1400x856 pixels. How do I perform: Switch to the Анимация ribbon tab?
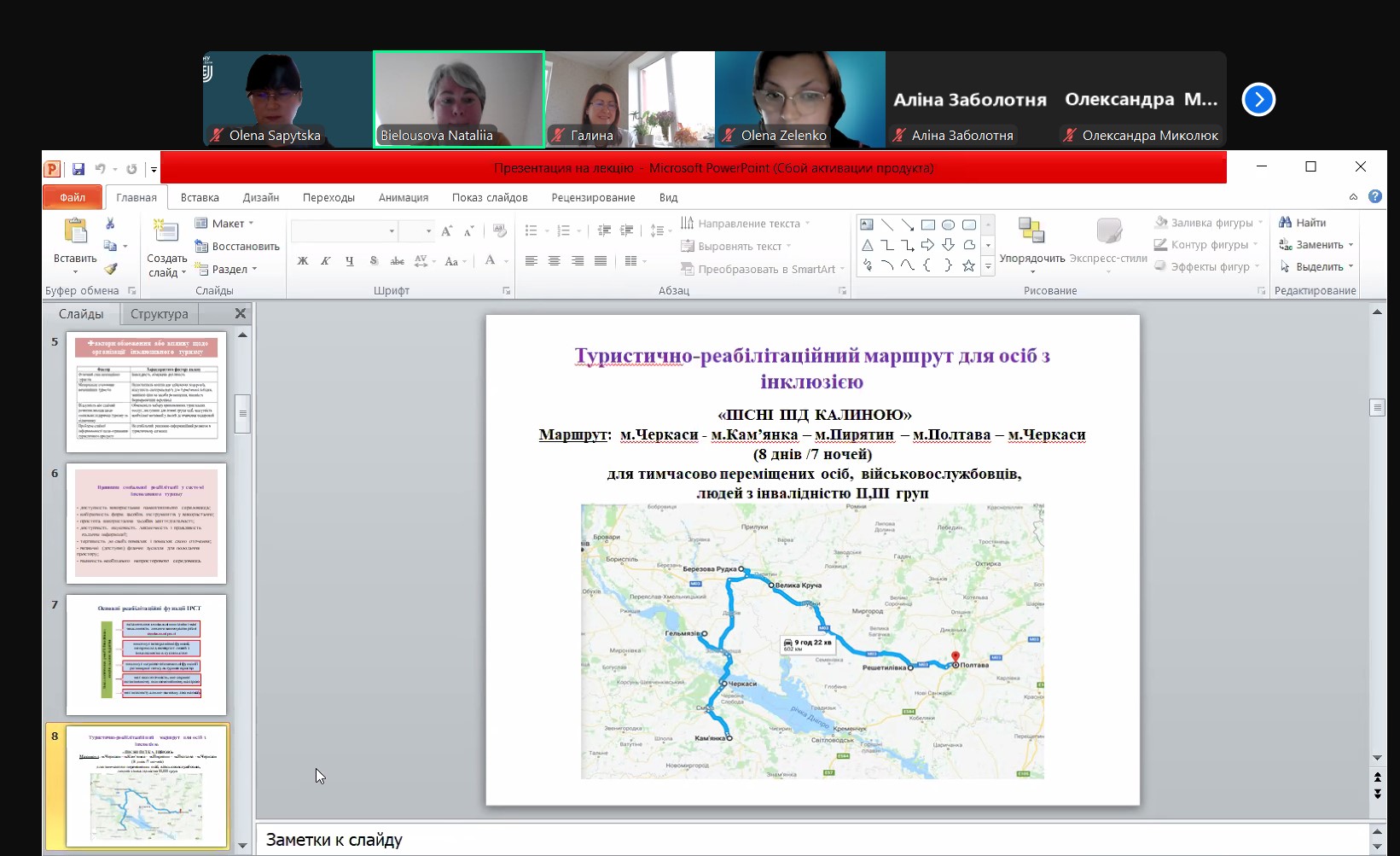click(x=404, y=197)
